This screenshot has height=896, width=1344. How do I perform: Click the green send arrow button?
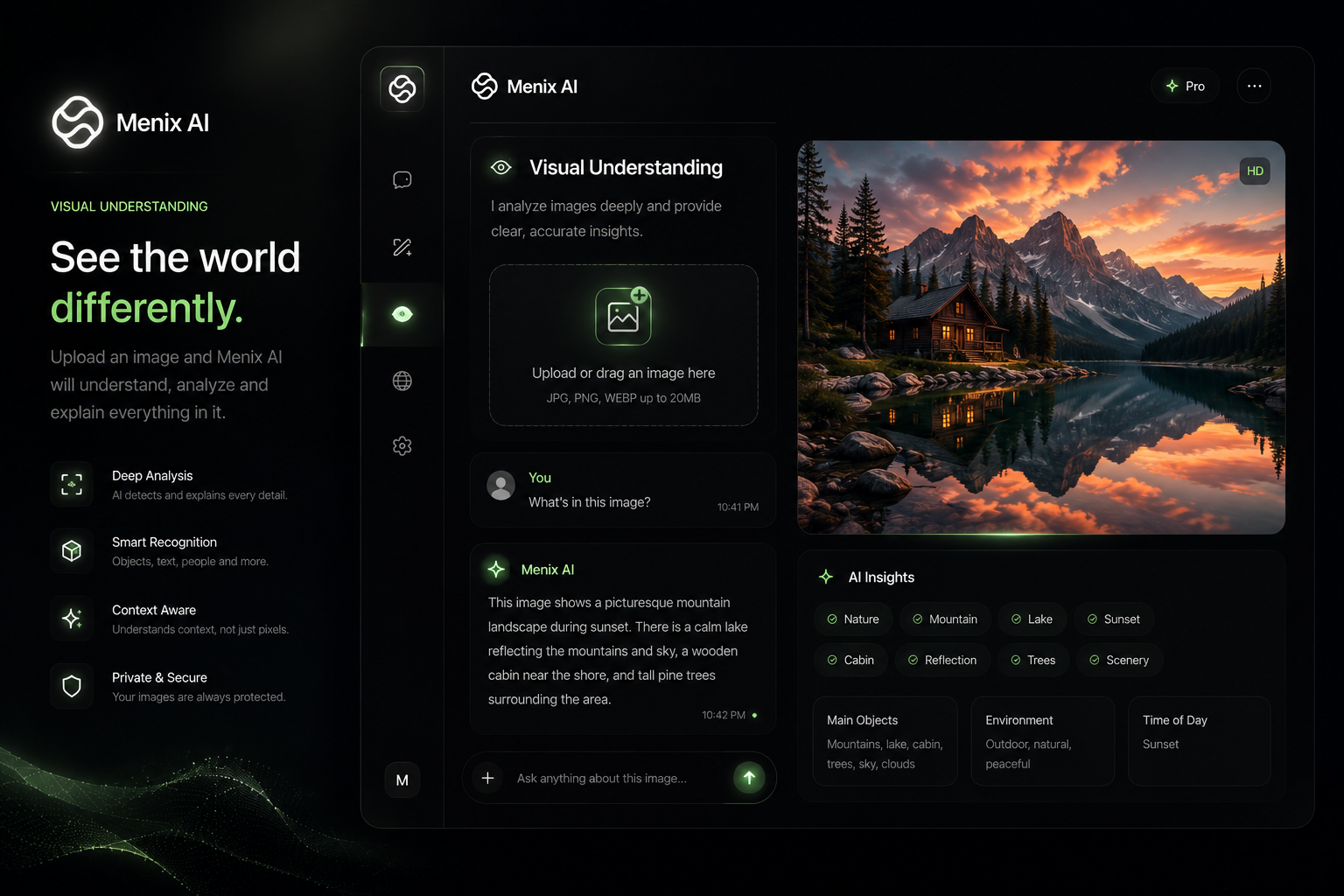(x=749, y=777)
